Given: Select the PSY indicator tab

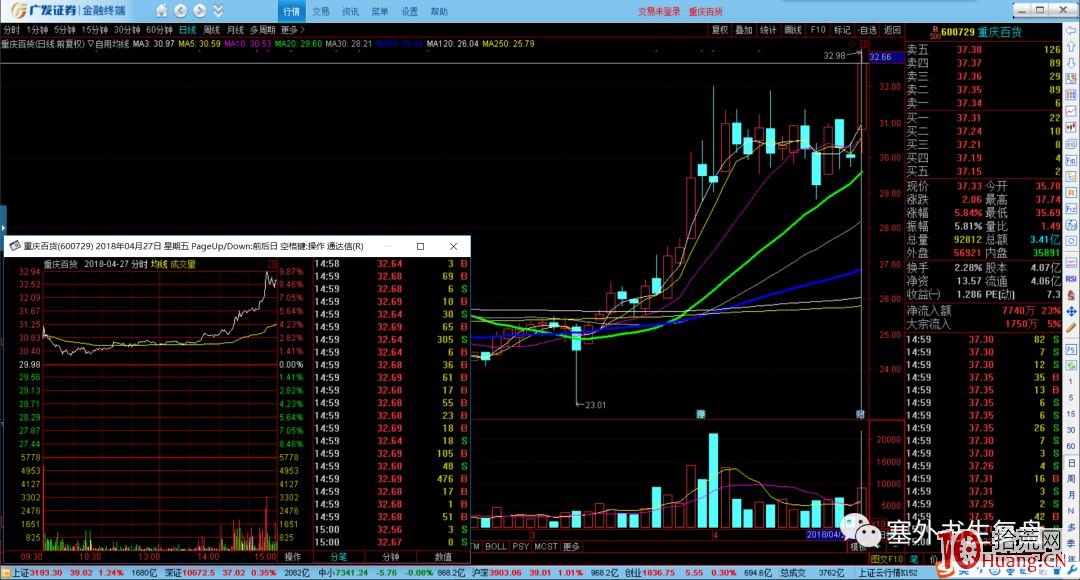Looking at the screenshot, I should point(521,546).
